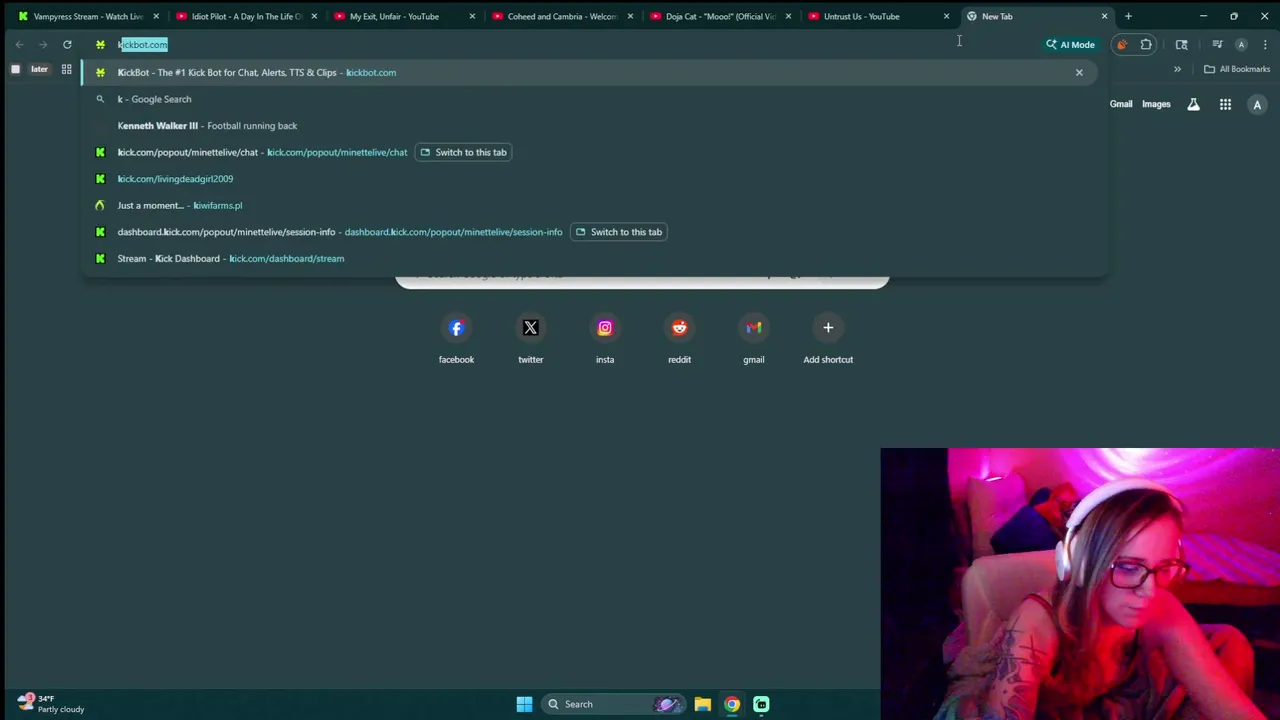Switch to tab for minettelive chat popout
This screenshot has width=1280, height=720.
coord(463,152)
